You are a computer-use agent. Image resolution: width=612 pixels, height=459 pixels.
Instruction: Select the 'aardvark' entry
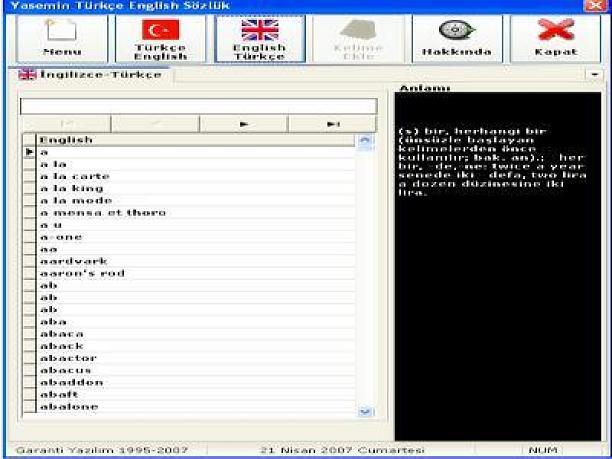[x=195, y=261]
